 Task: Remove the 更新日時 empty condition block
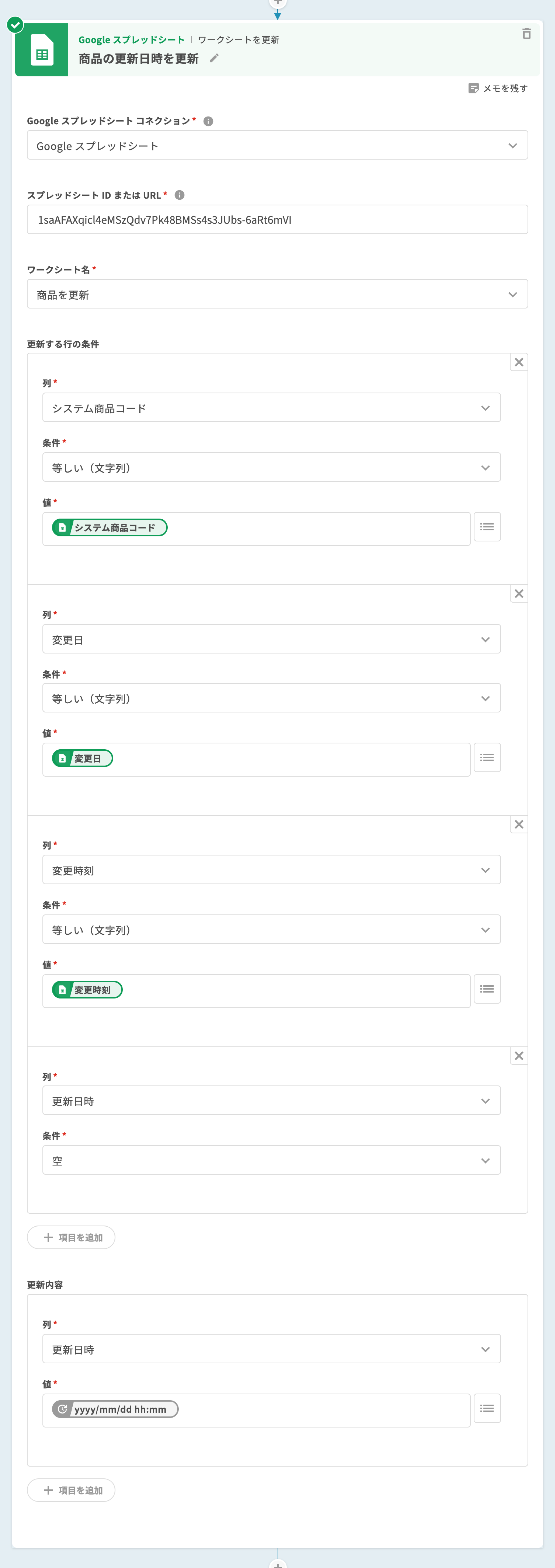tap(519, 1056)
